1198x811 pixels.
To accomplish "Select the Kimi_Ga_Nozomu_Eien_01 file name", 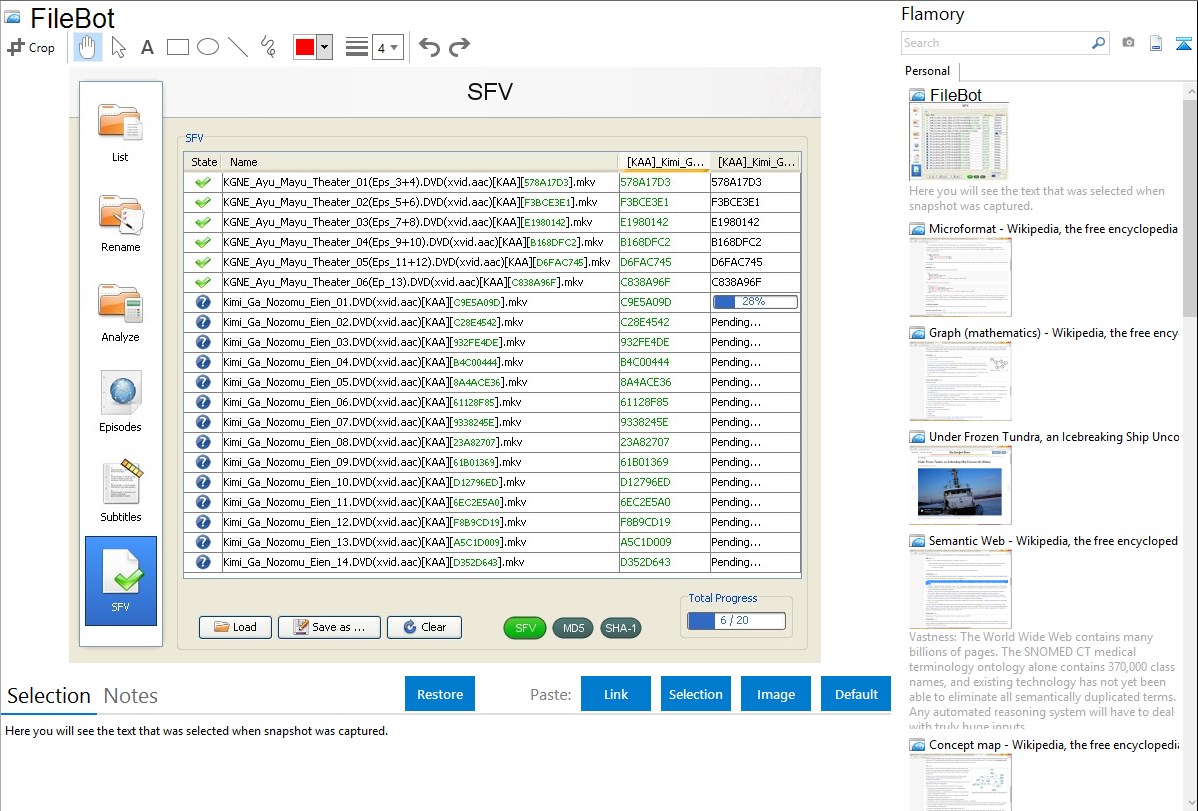I will pos(375,302).
